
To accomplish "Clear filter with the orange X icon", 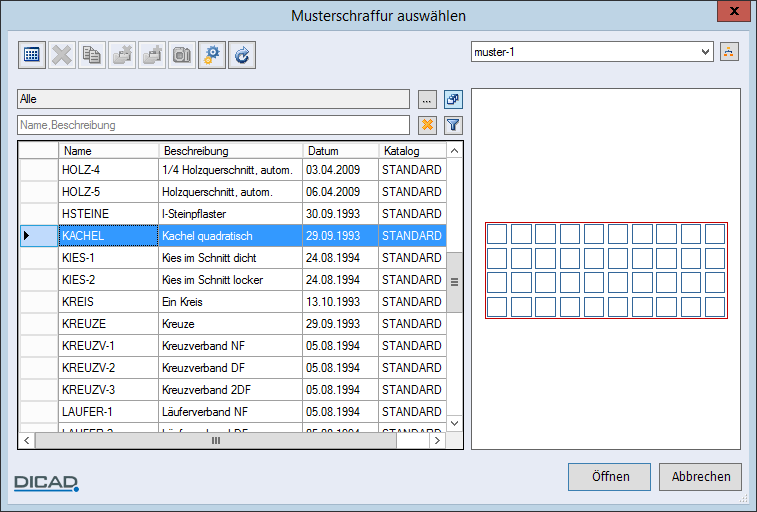I will coord(427,125).
